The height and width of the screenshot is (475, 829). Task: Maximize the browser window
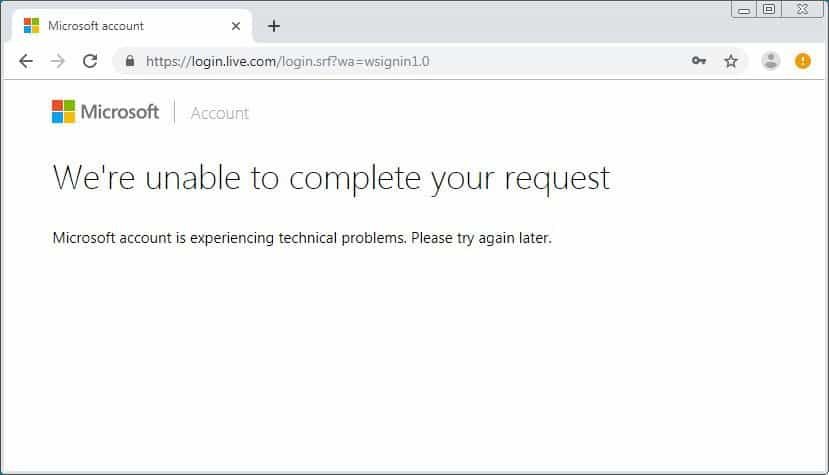[769, 9]
